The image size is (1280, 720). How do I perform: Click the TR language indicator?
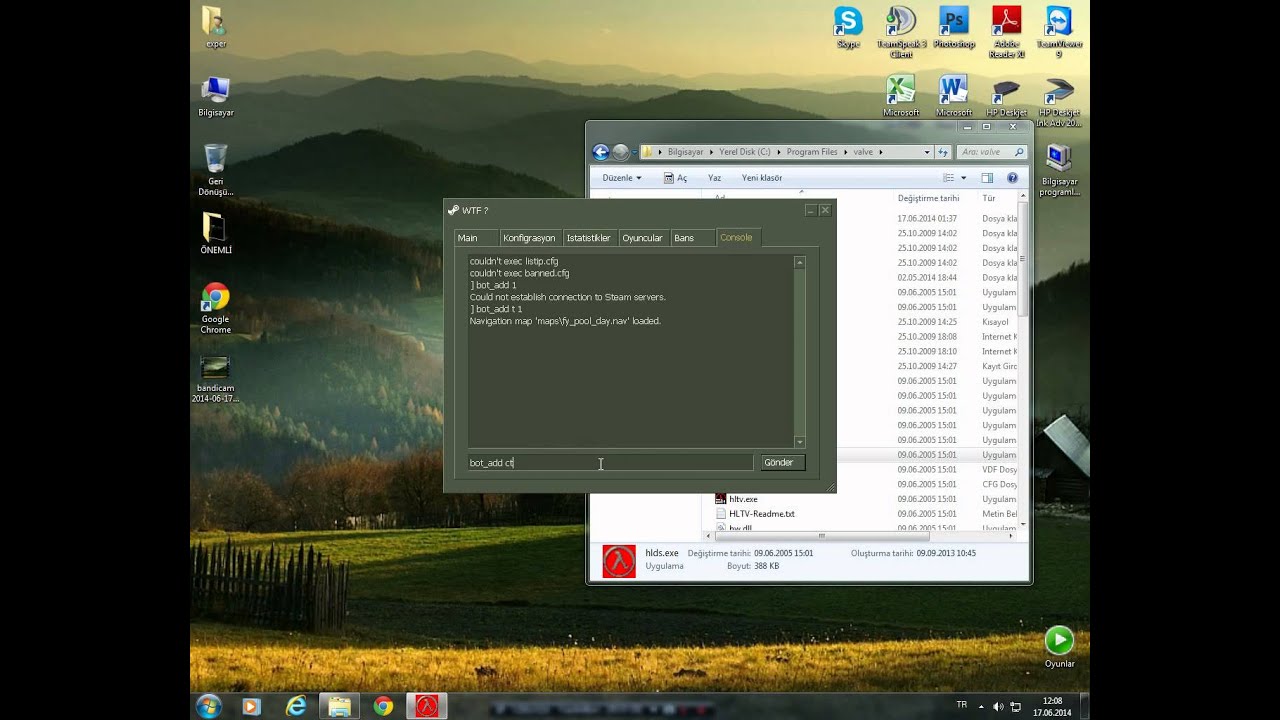click(962, 705)
